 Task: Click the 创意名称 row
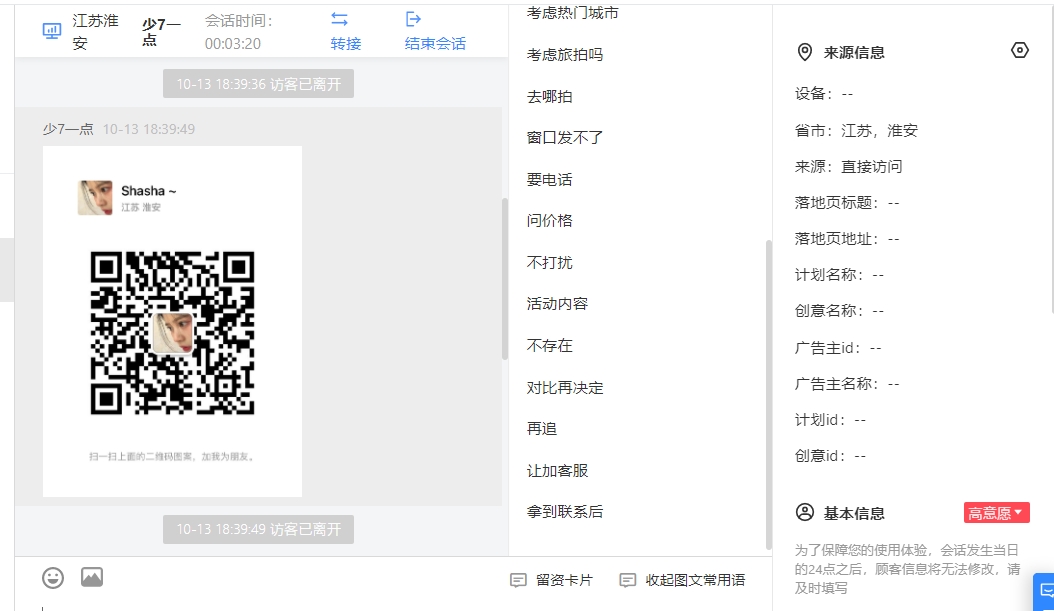click(x=840, y=311)
